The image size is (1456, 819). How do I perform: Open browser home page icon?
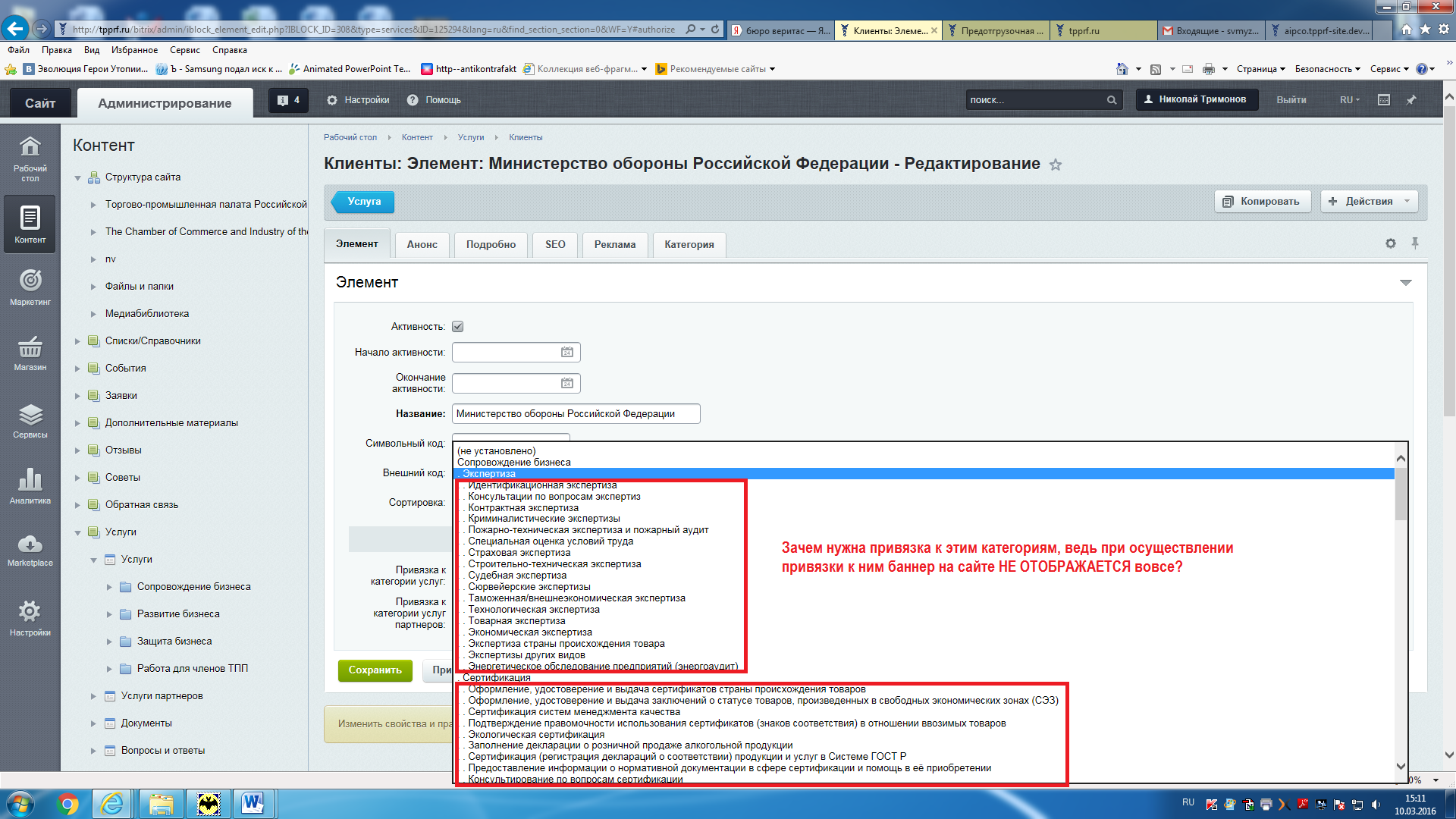(x=1407, y=30)
